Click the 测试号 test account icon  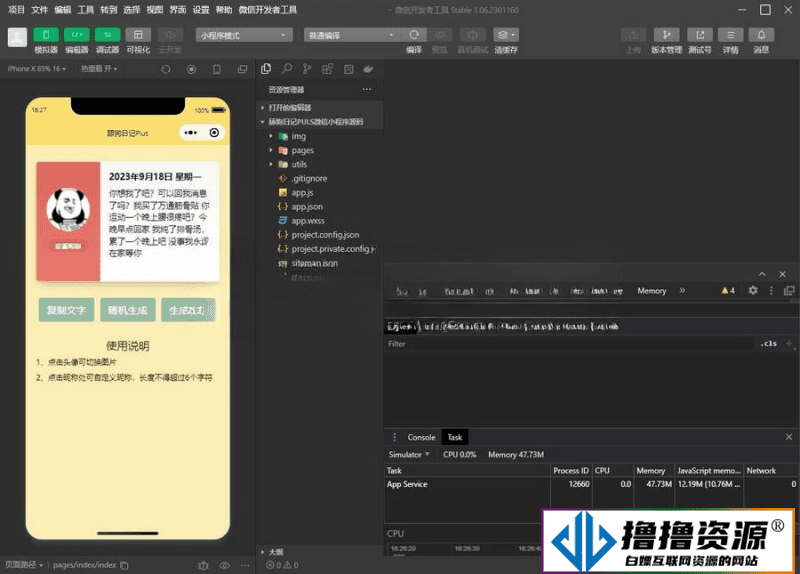(x=700, y=35)
